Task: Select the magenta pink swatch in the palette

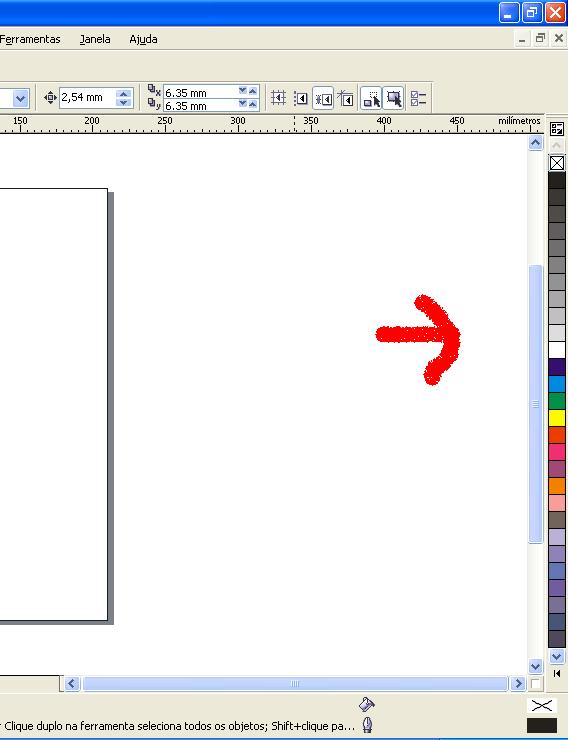Action: coord(557,452)
